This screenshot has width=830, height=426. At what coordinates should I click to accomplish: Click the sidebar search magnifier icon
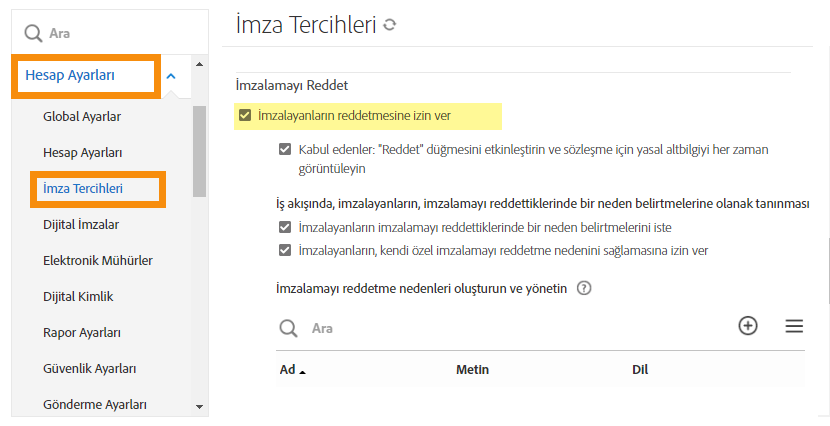(33, 33)
